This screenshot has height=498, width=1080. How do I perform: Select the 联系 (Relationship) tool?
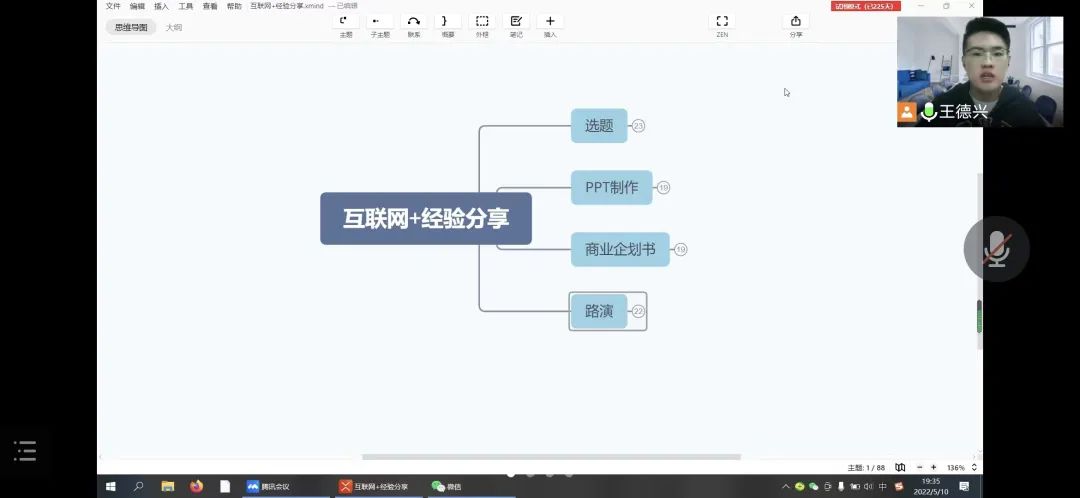(413, 21)
